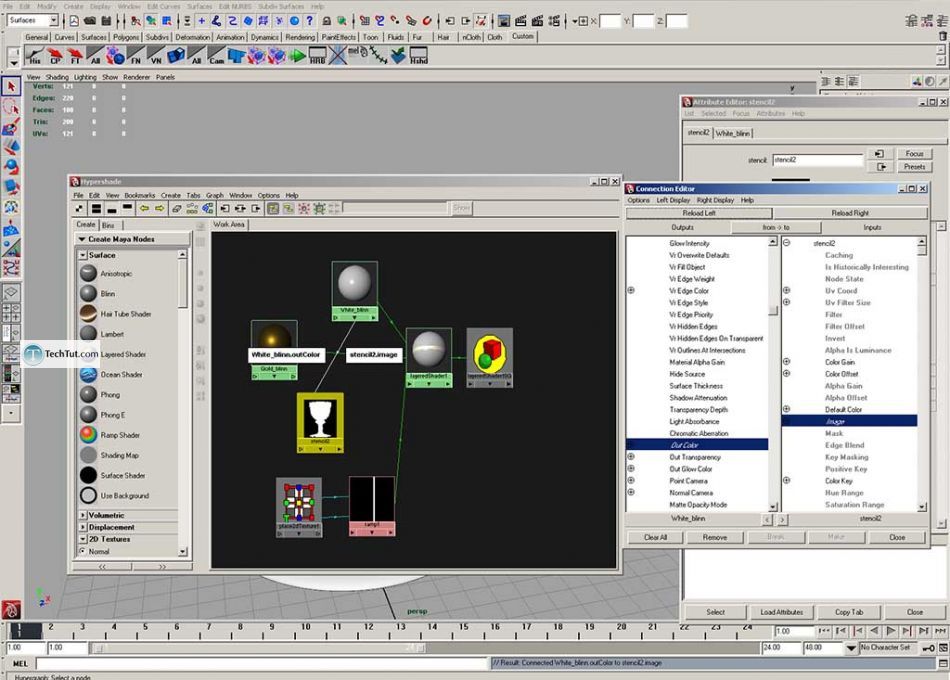The image size is (950, 680).
Task: Click the outputs list vertical scrollbar
Action: pos(772,373)
